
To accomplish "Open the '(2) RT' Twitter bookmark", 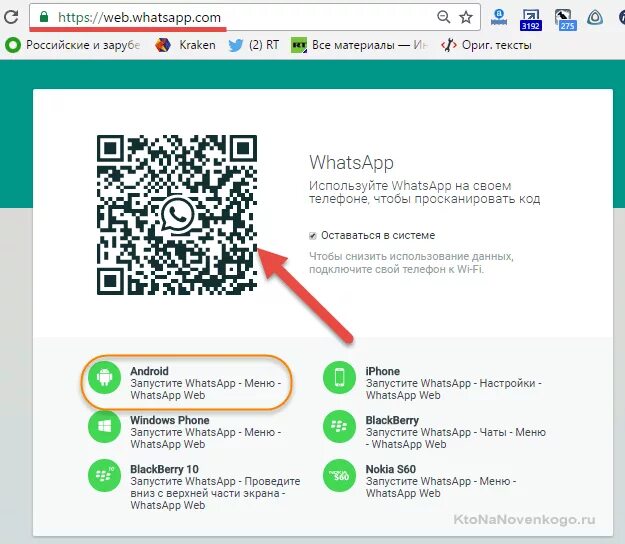I will [254, 45].
